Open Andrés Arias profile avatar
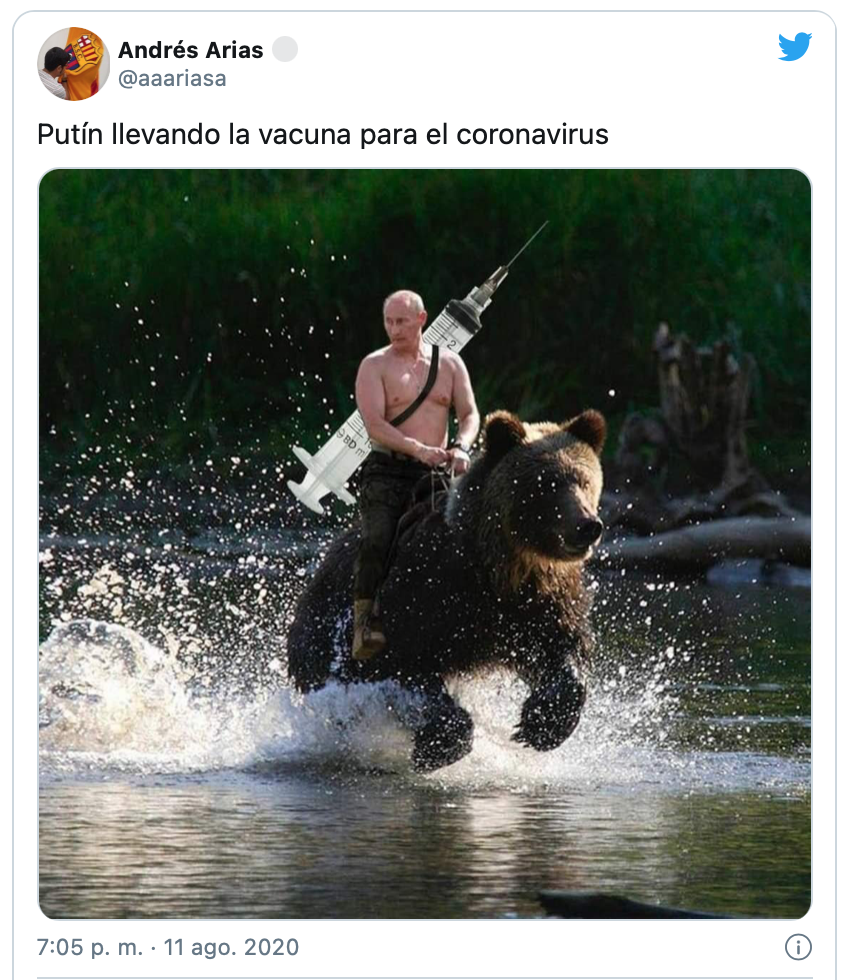The height and width of the screenshot is (980, 842). [x=74, y=64]
